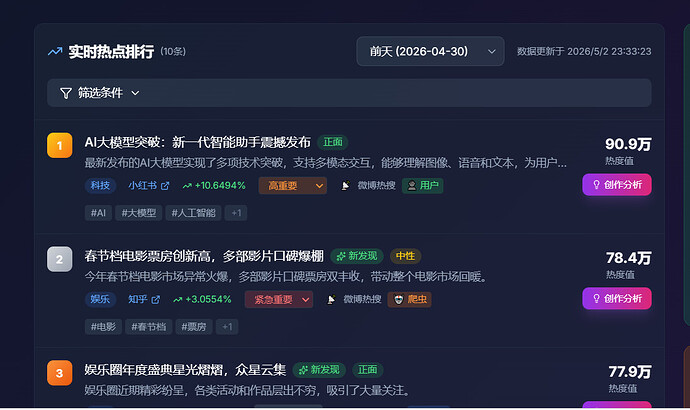Click the 微博热搜 label in the AI大模型 row
The width and height of the screenshot is (690, 410).
click(376, 186)
